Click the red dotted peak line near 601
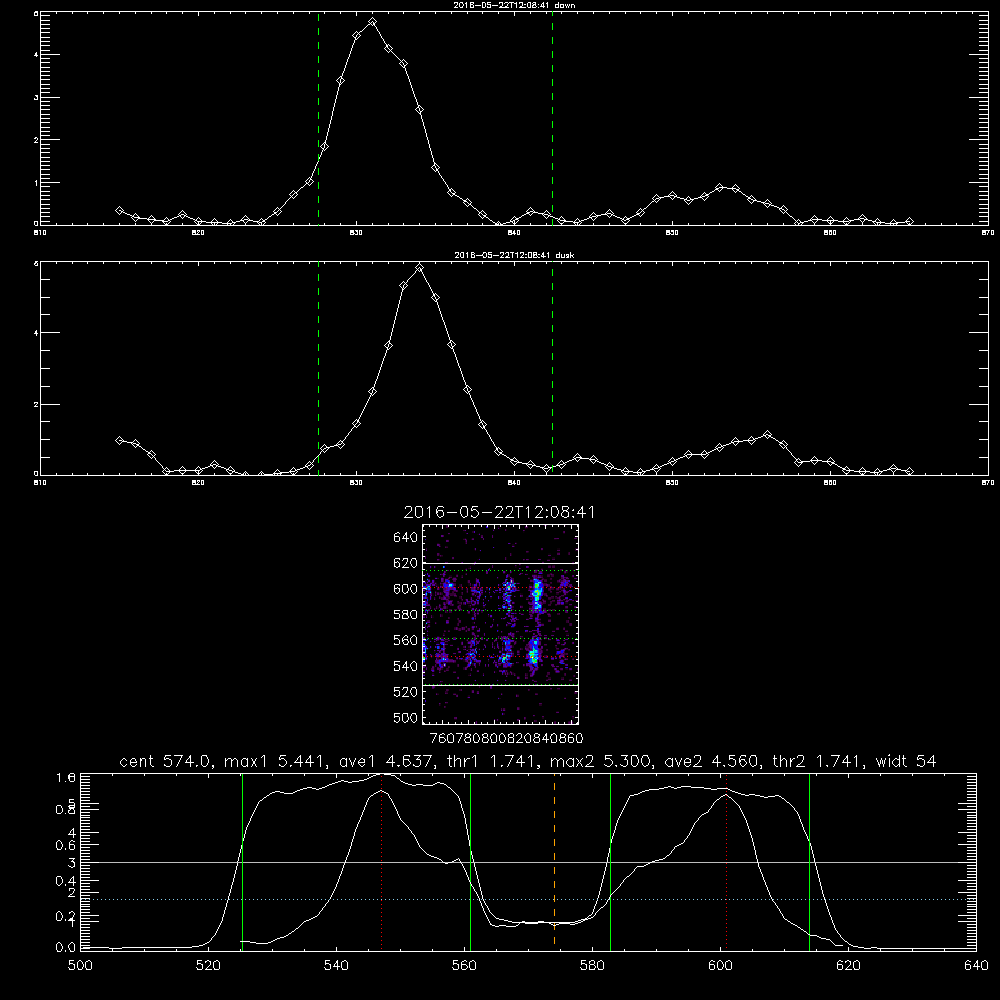 (x=726, y=861)
